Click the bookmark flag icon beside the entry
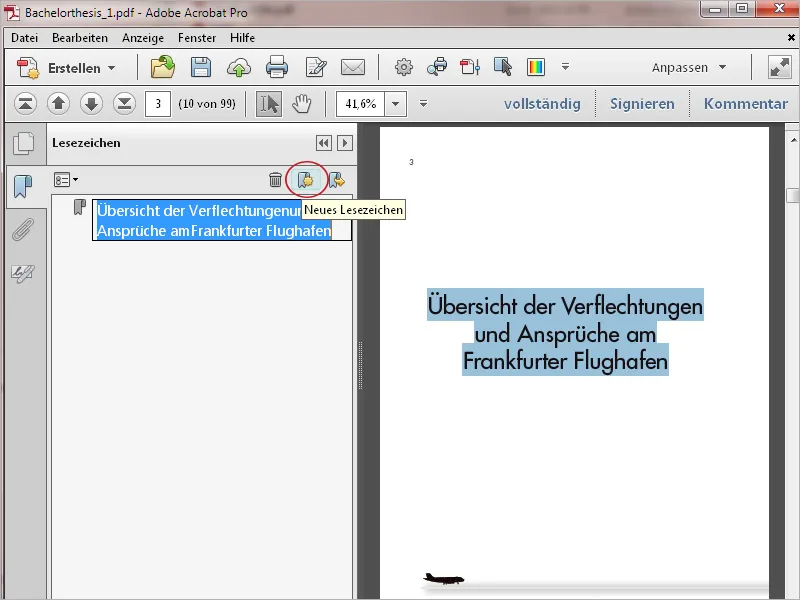The height and width of the screenshot is (600, 800). [80, 207]
